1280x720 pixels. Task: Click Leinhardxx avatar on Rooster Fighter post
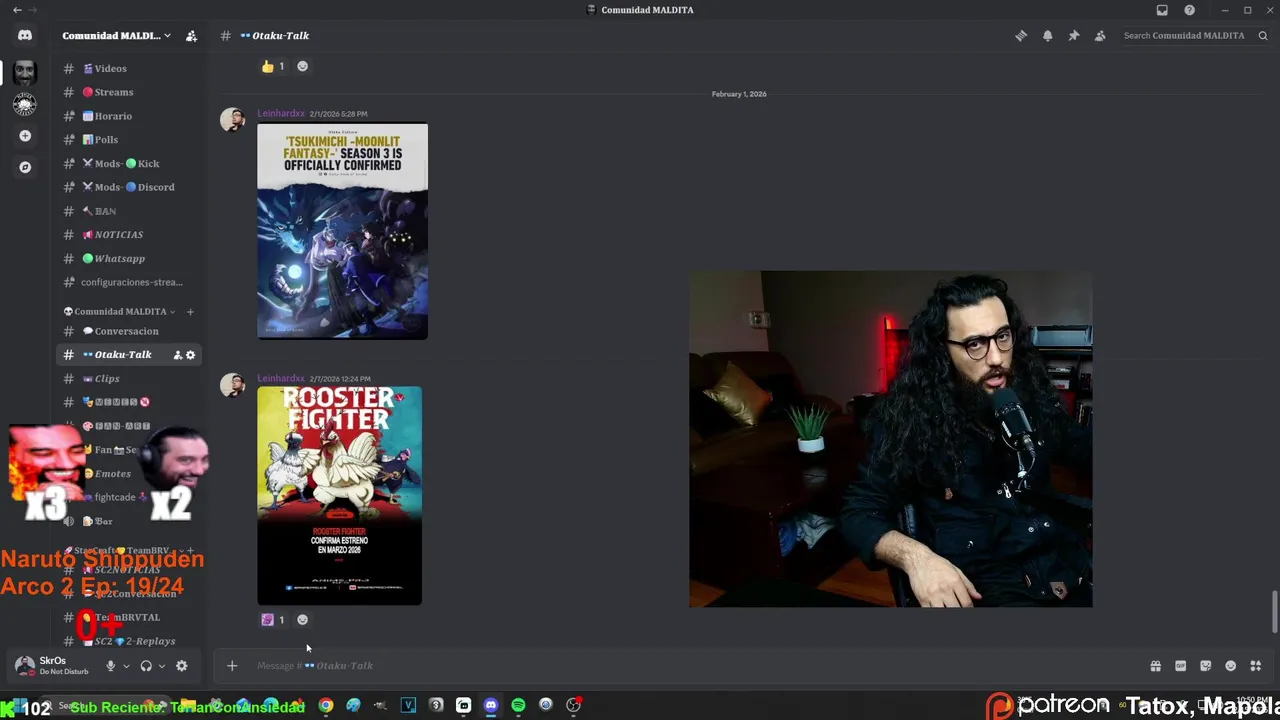coord(232,385)
